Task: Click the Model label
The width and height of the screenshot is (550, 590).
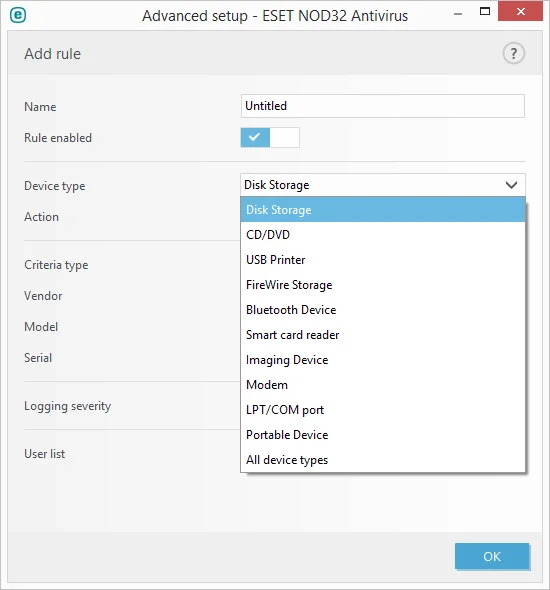Action: coord(41,327)
